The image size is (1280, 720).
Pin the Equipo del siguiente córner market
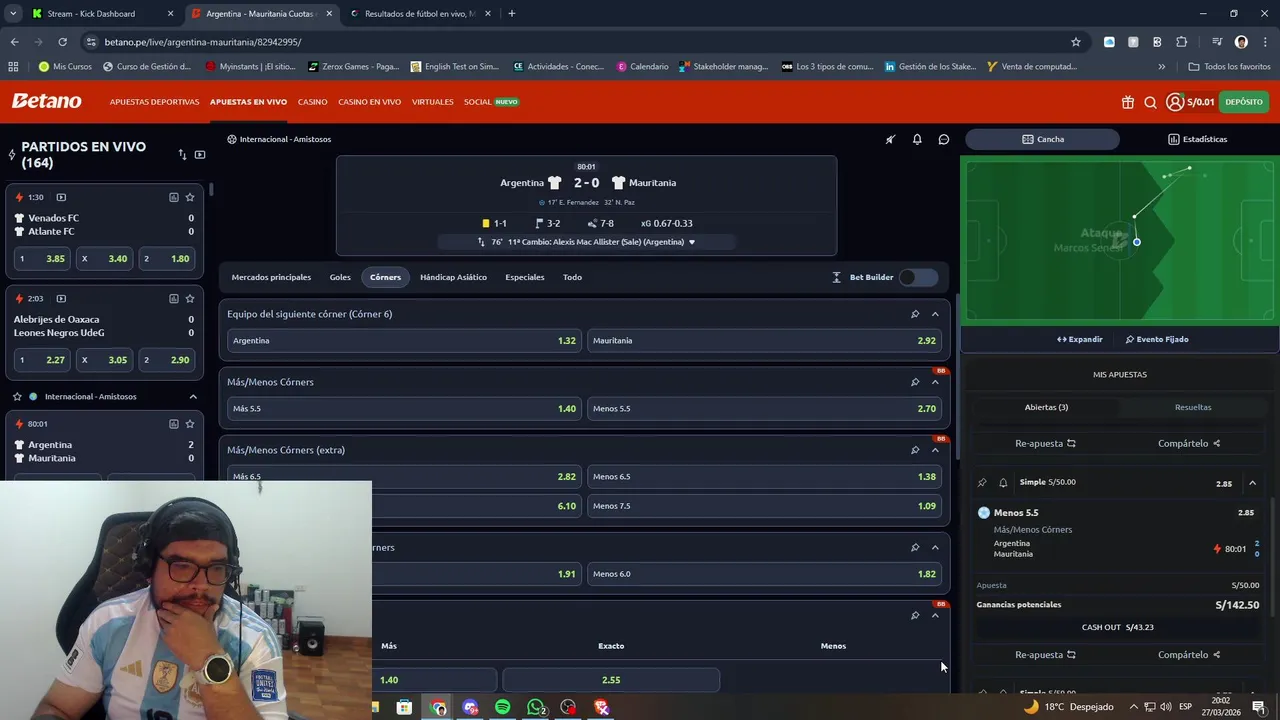[914, 314]
